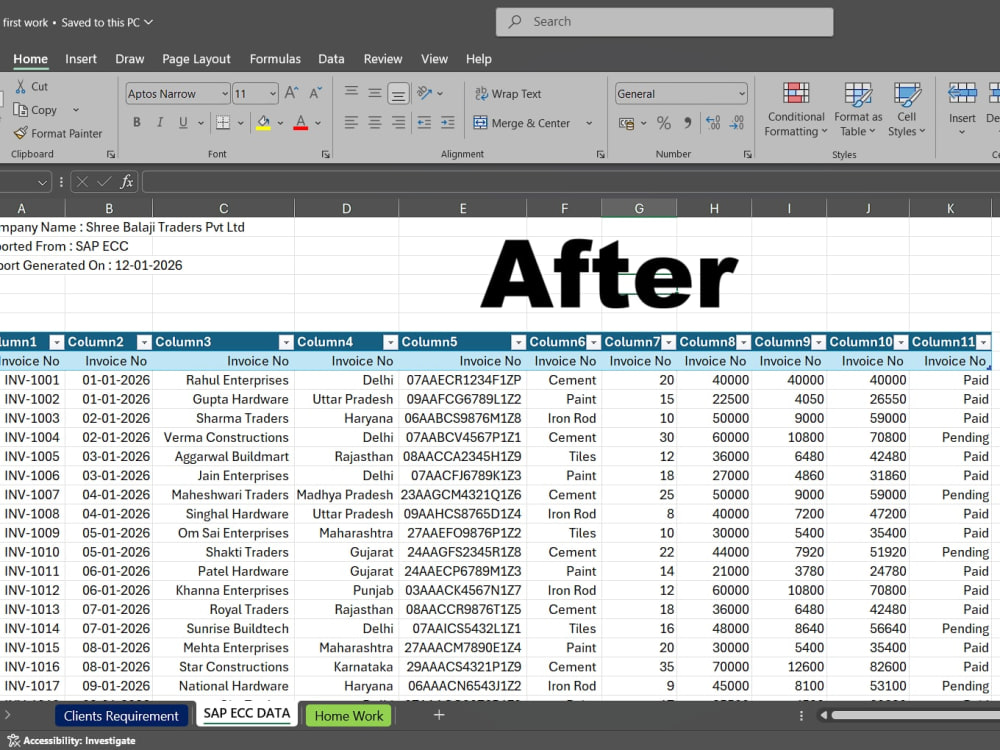Apply the Borders icon
This screenshot has width=1000, height=750.
tap(223, 122)
